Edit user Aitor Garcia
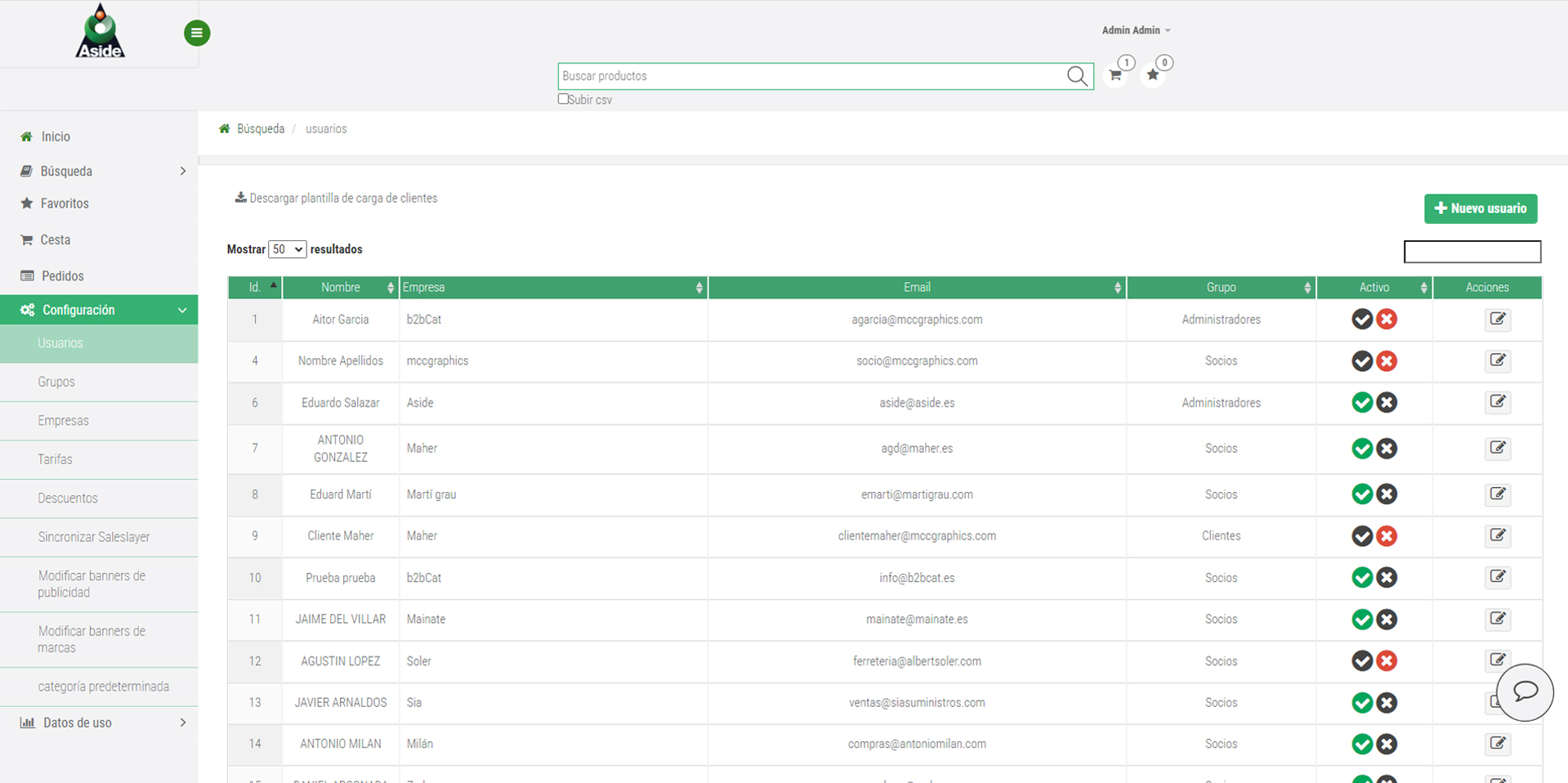This screenshot has height=783, width=1568. click(x=1497, y=320)
